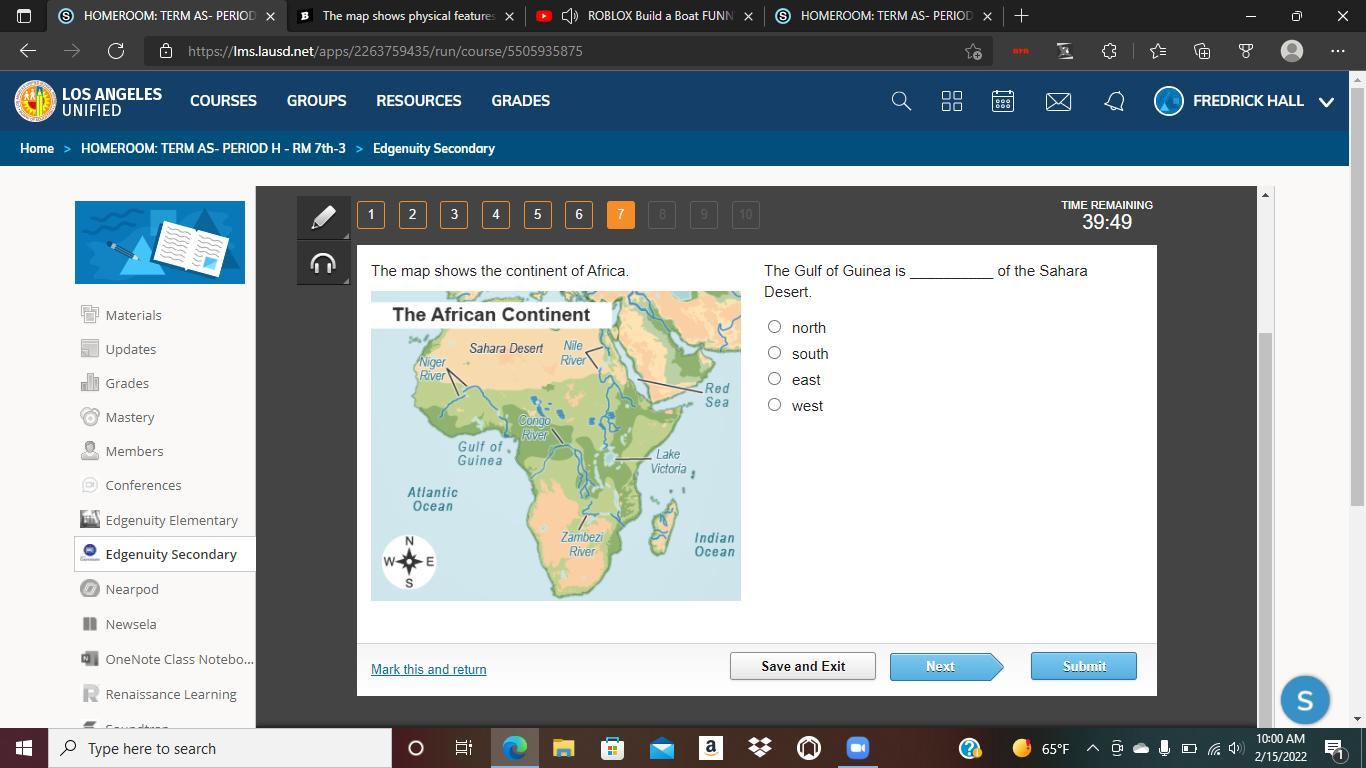Open Materials in the course sidebar
Viewport: 1366px width, 768px height.
pos(133,315)
